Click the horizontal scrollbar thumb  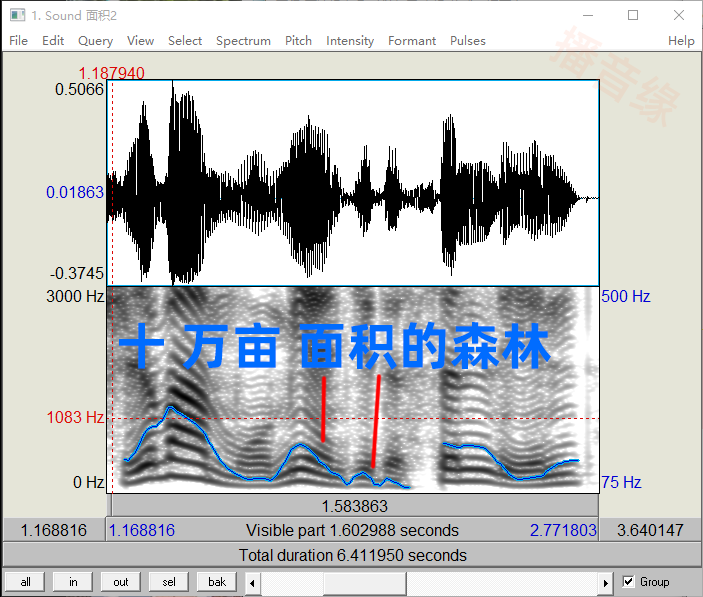[365, 582]
